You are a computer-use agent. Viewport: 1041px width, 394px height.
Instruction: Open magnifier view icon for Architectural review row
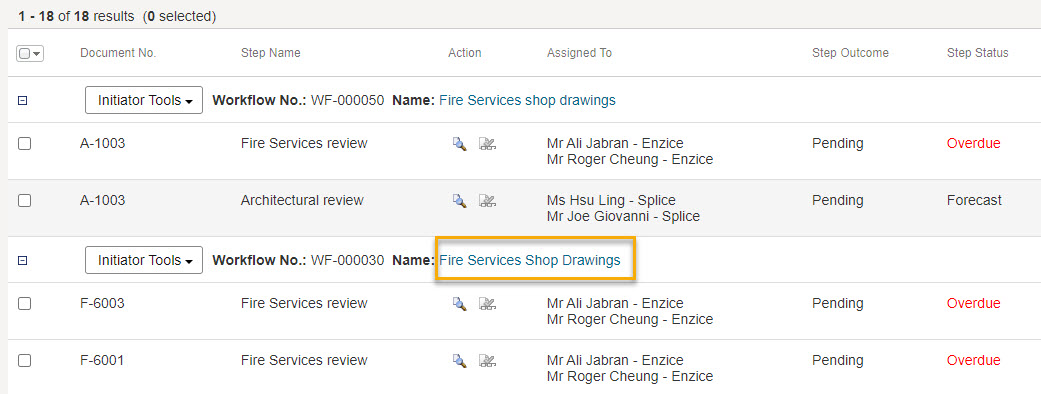click(459, 201)
